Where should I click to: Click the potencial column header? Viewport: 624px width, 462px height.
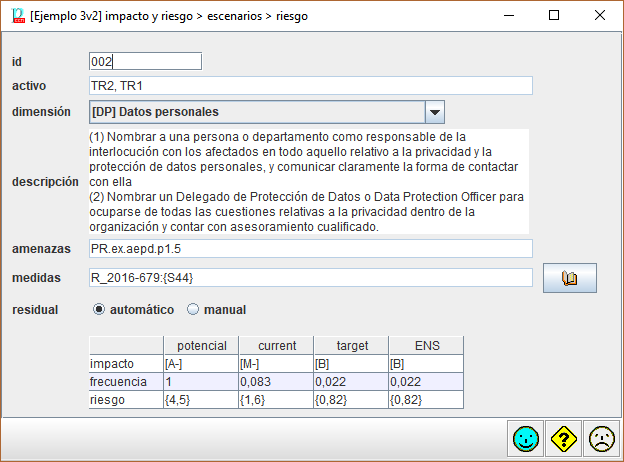(200, 346)
